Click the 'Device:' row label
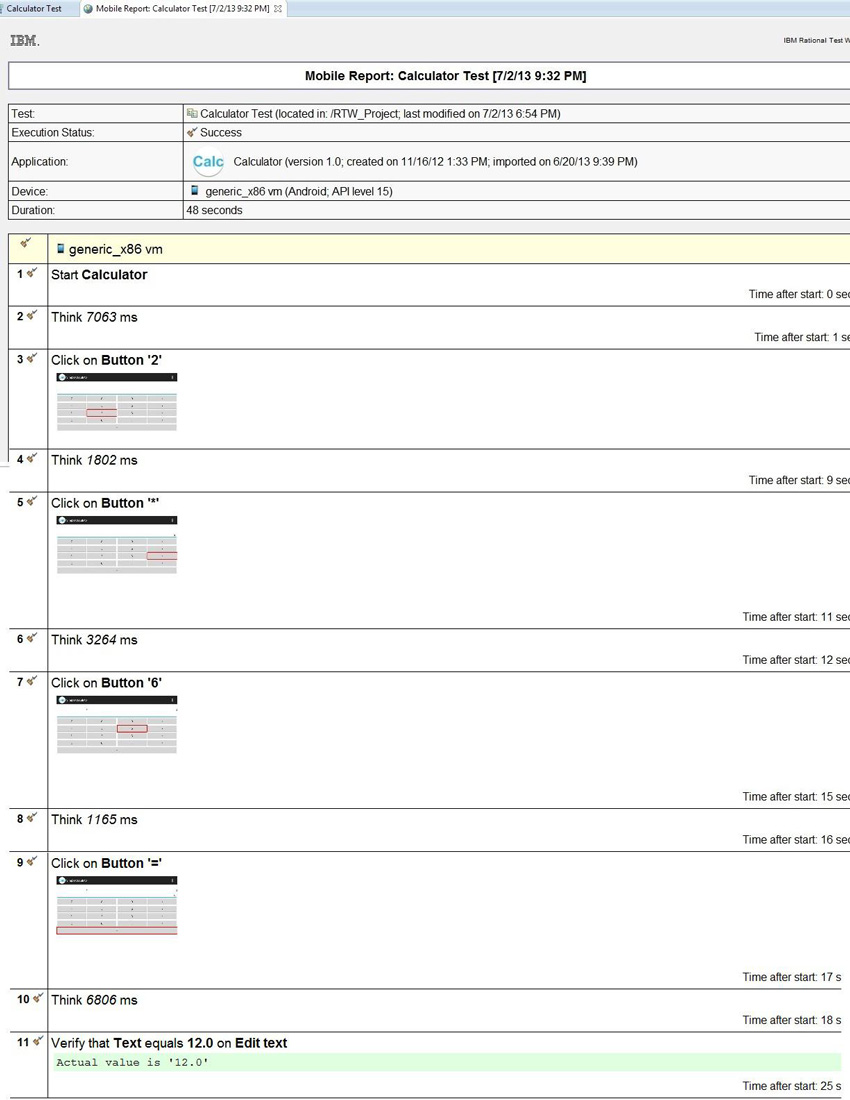 (29, 192)
